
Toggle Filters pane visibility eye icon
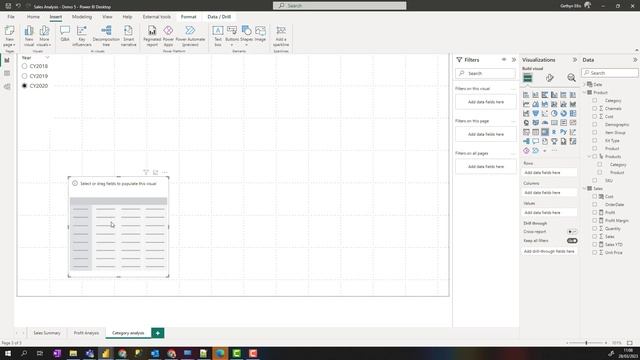tap(504, 60)
